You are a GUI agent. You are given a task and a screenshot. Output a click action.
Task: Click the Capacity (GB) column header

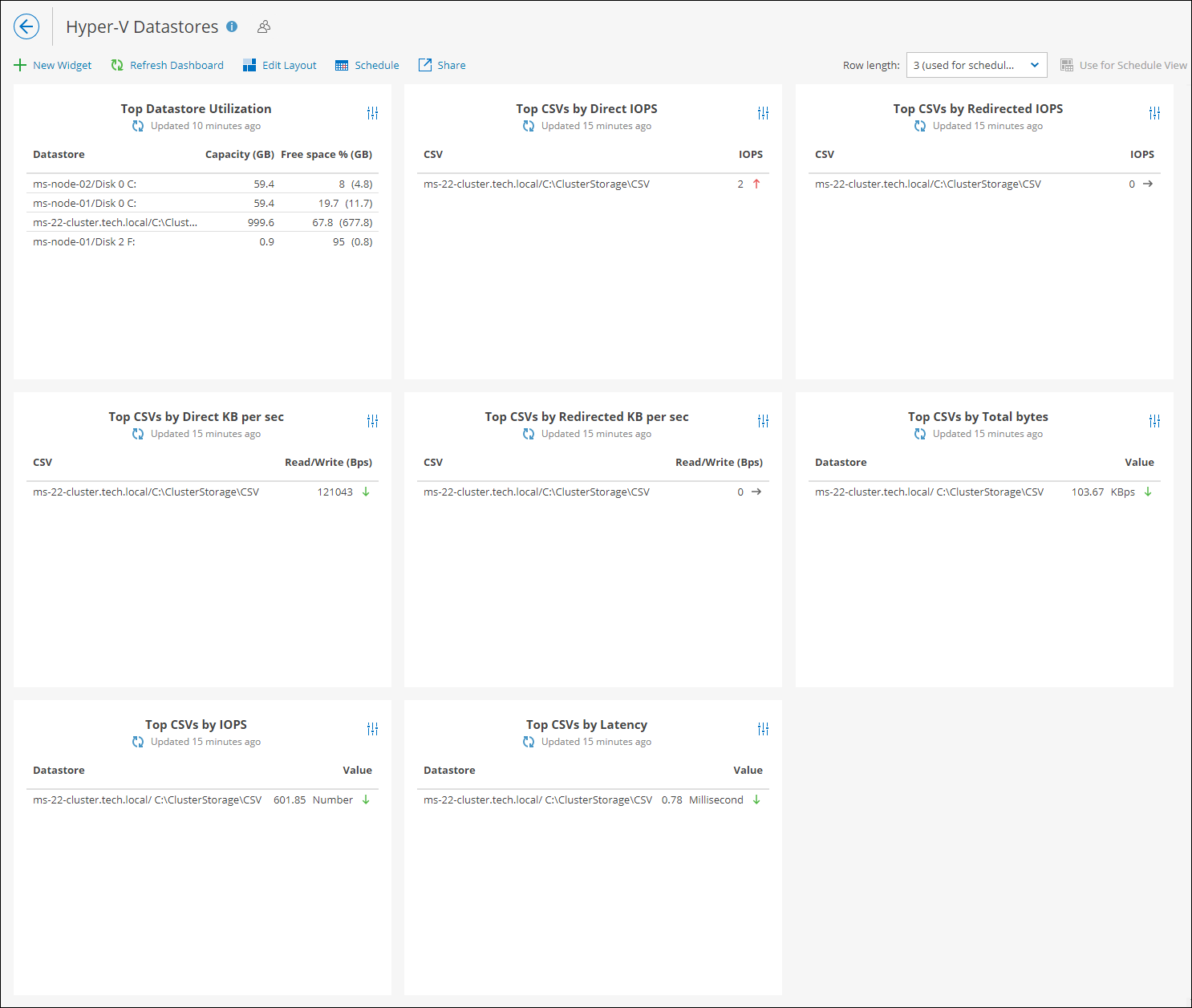(240, 154)
